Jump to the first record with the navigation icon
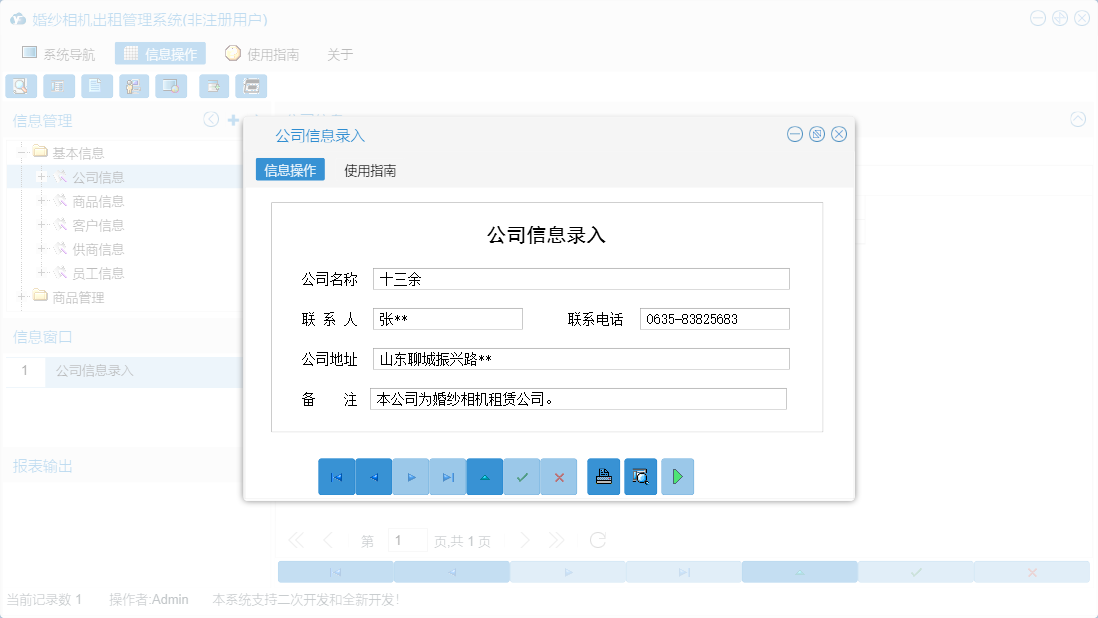Image resolution: width=1098 pixels, height=618 pixels. [337, 477]
